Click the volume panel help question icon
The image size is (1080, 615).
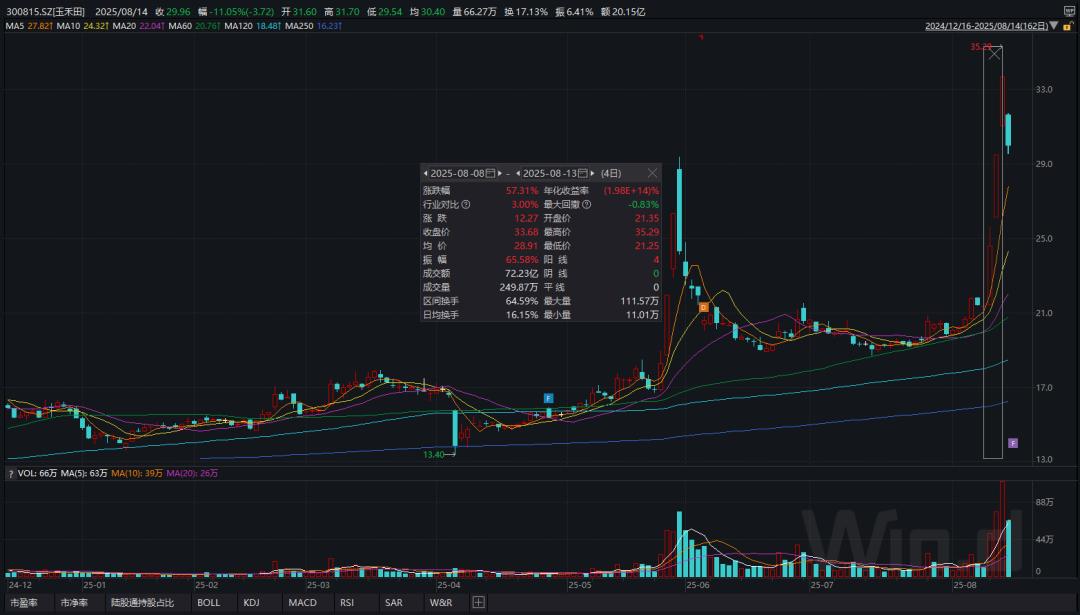tap(11, 473)
